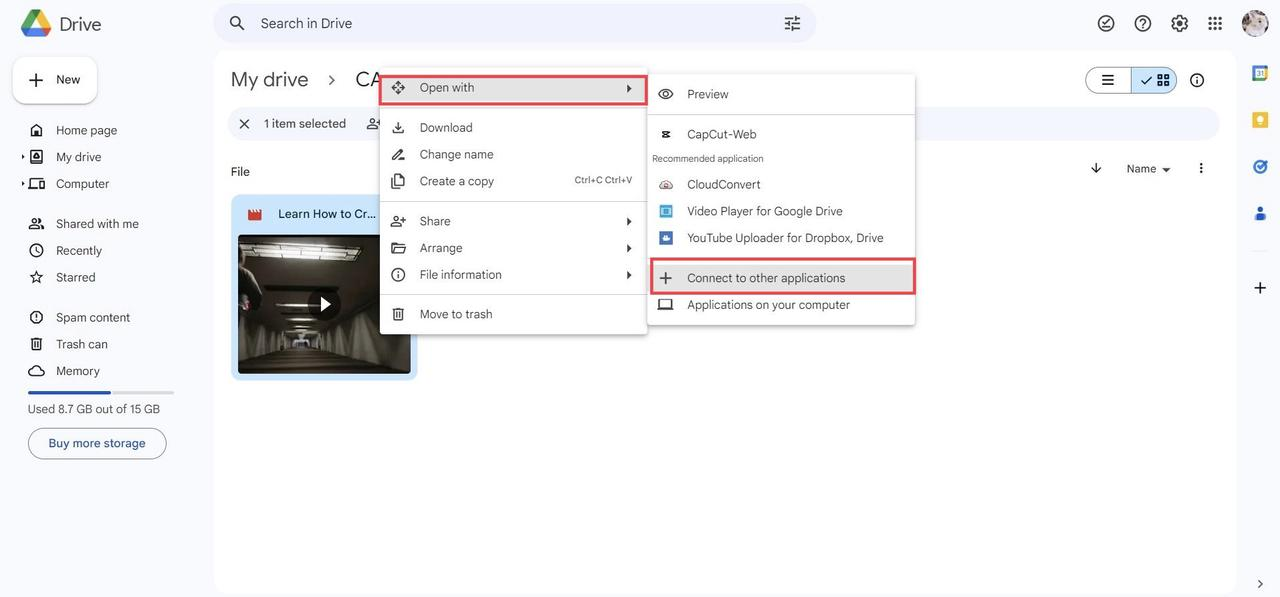Click the share people icon in selection bar

(x=373, y=124)
